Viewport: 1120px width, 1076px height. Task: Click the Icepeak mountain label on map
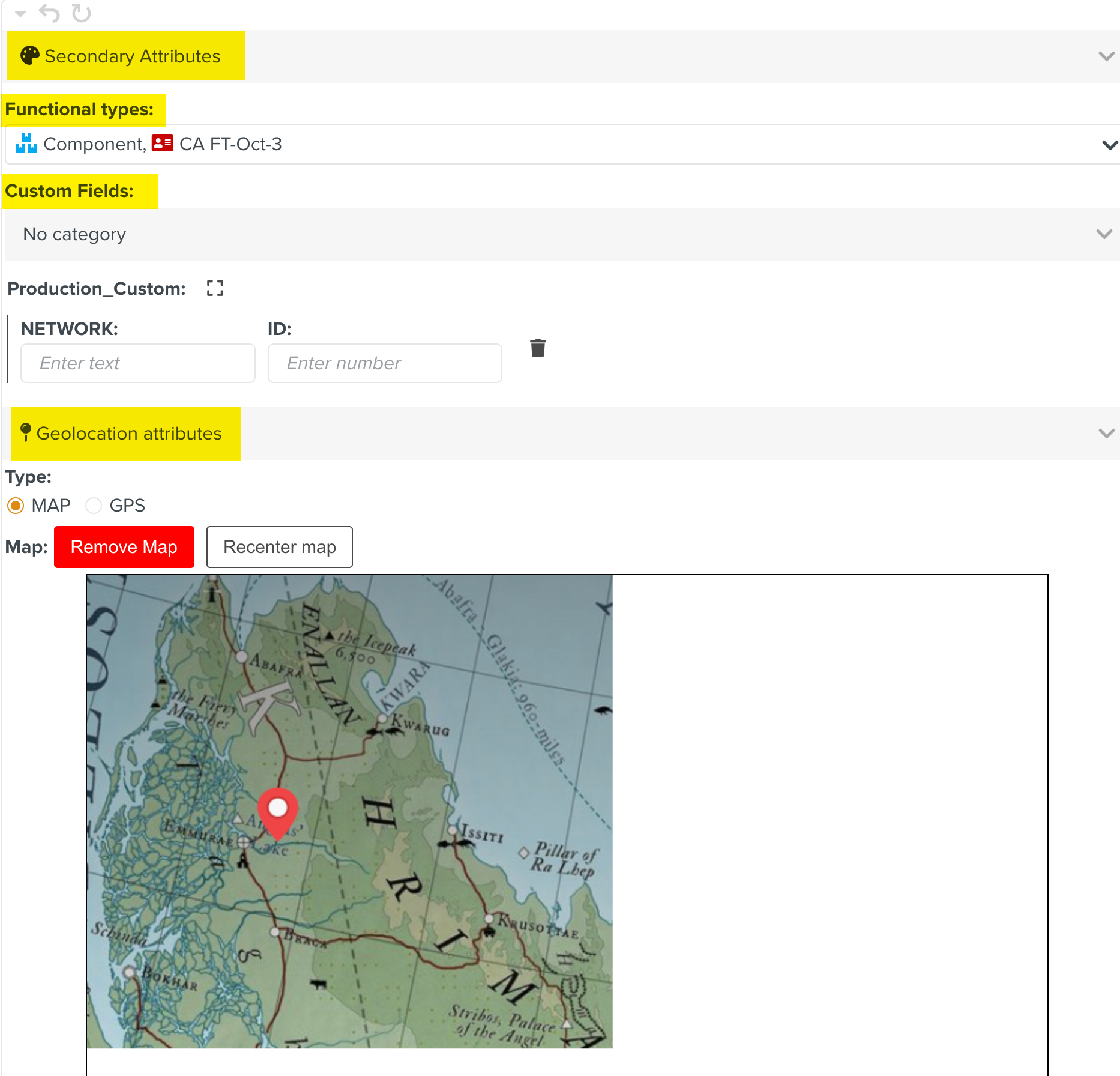click(x=376, y=647)
